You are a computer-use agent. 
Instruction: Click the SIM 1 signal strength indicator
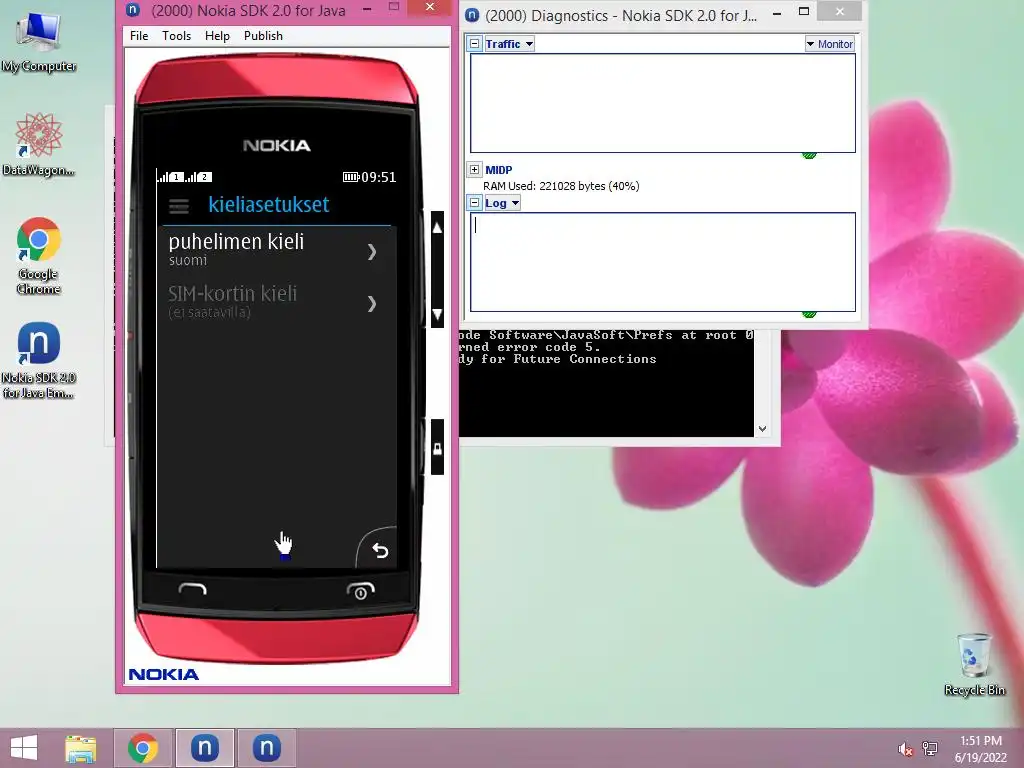tap(170, 177)
